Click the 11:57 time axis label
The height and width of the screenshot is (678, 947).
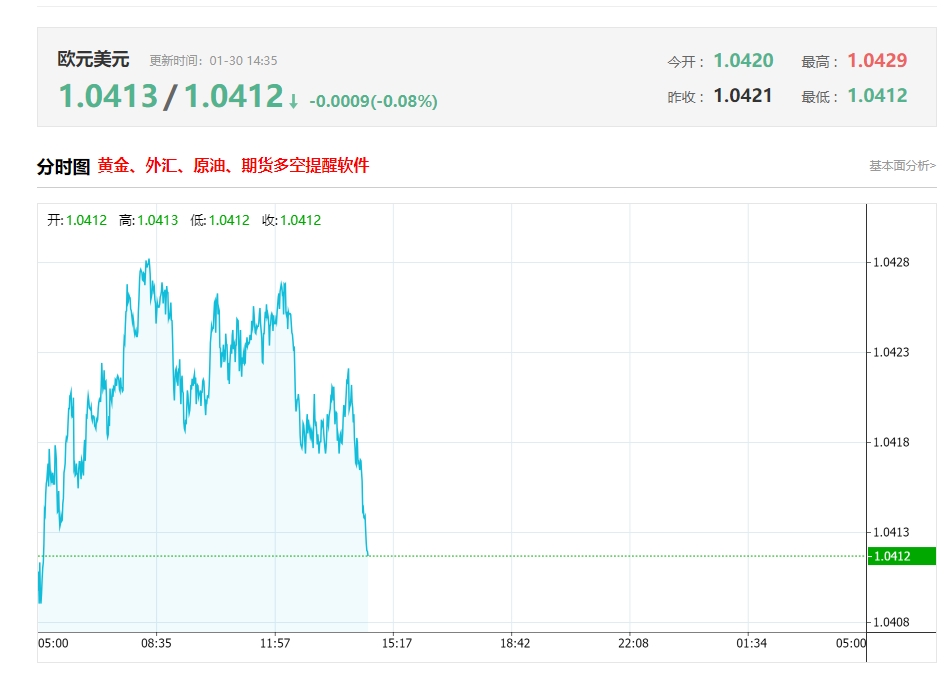tap(275, 644)
